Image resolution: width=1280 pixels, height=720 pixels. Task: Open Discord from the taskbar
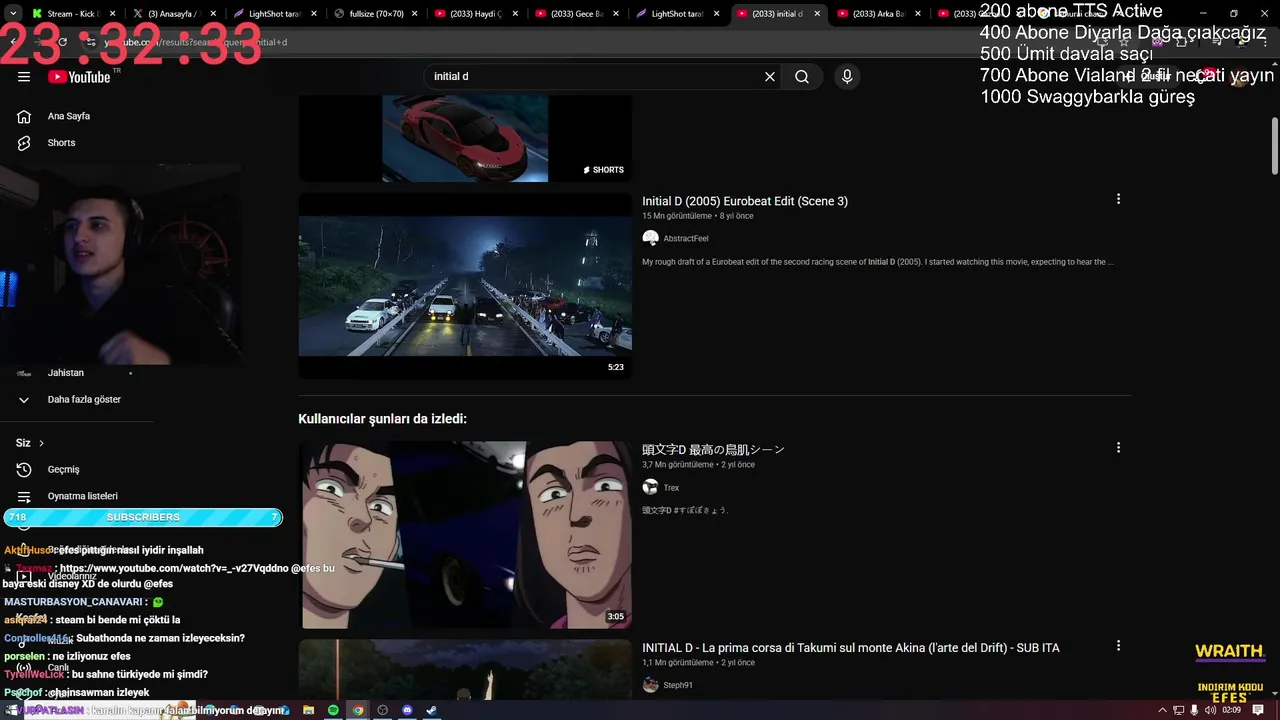407,710
